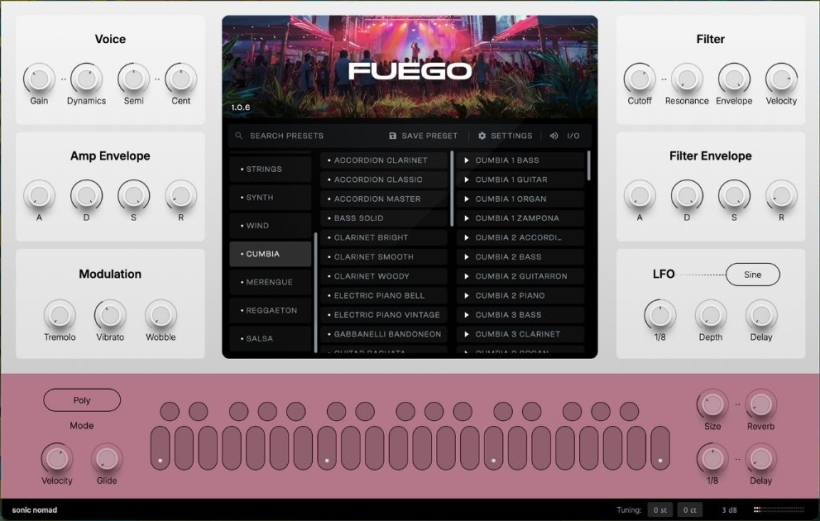
Task: Play the Cumbia 1 Guitar preview arrow
Action: (466, 179)
